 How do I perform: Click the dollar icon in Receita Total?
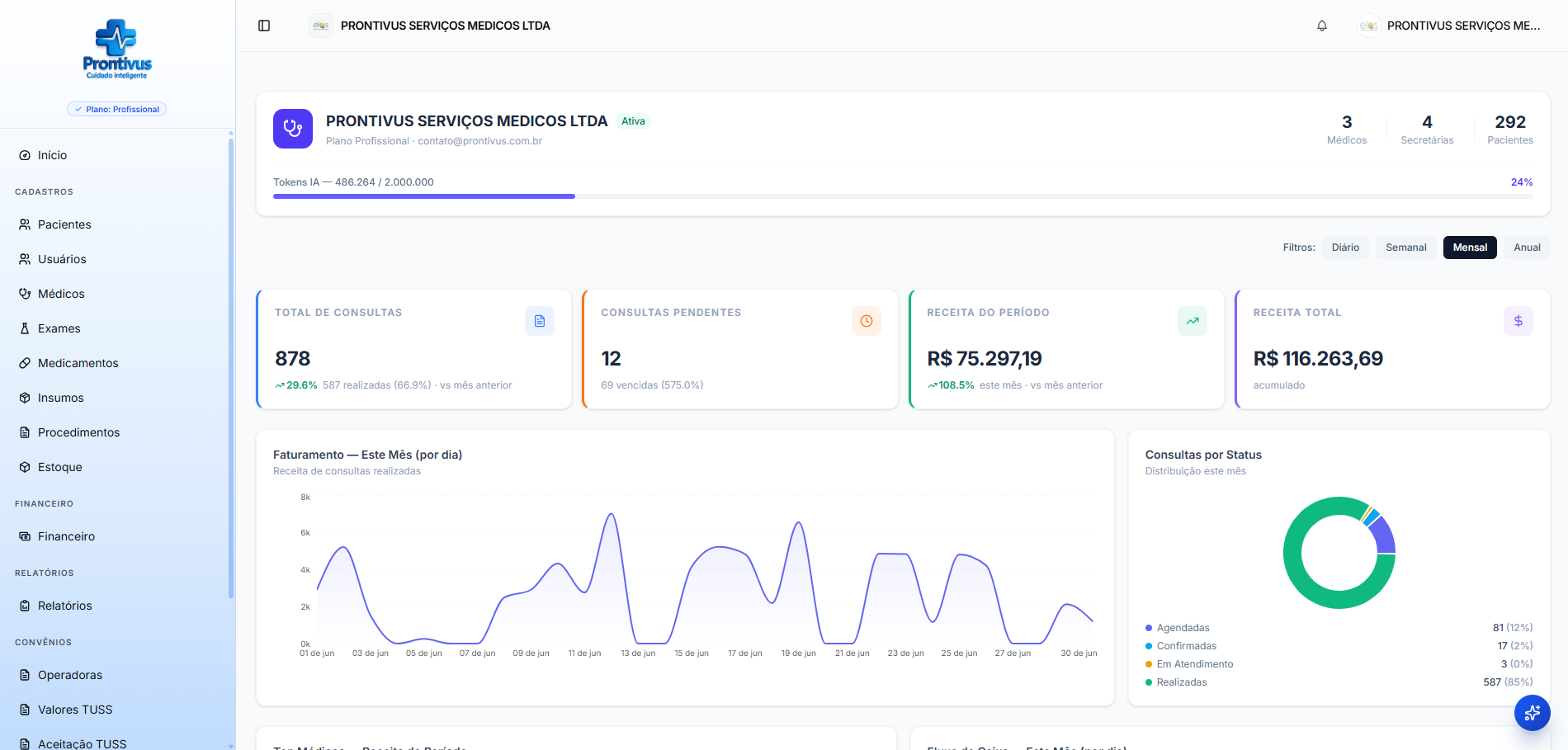coord(1518,321)
